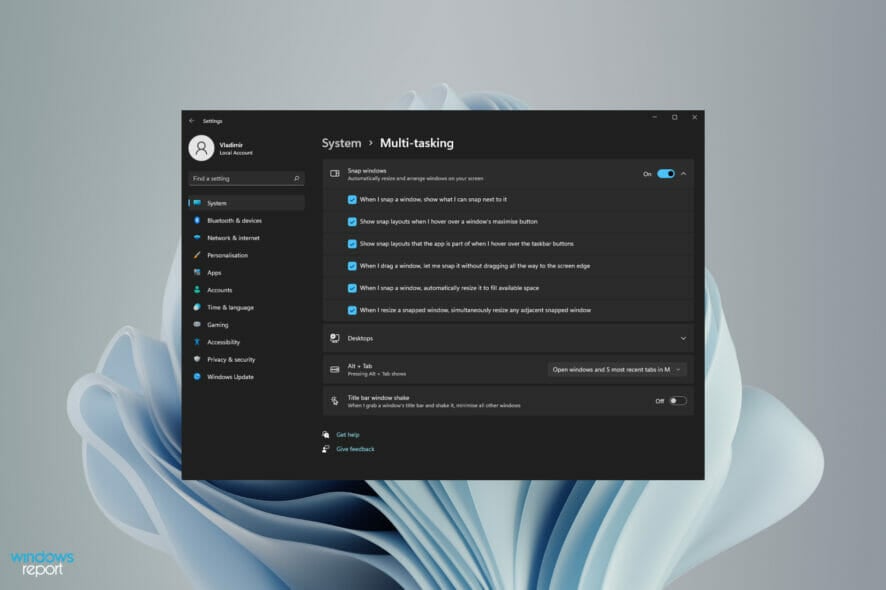Click the Privacy & security shield icon

[197, 359]
